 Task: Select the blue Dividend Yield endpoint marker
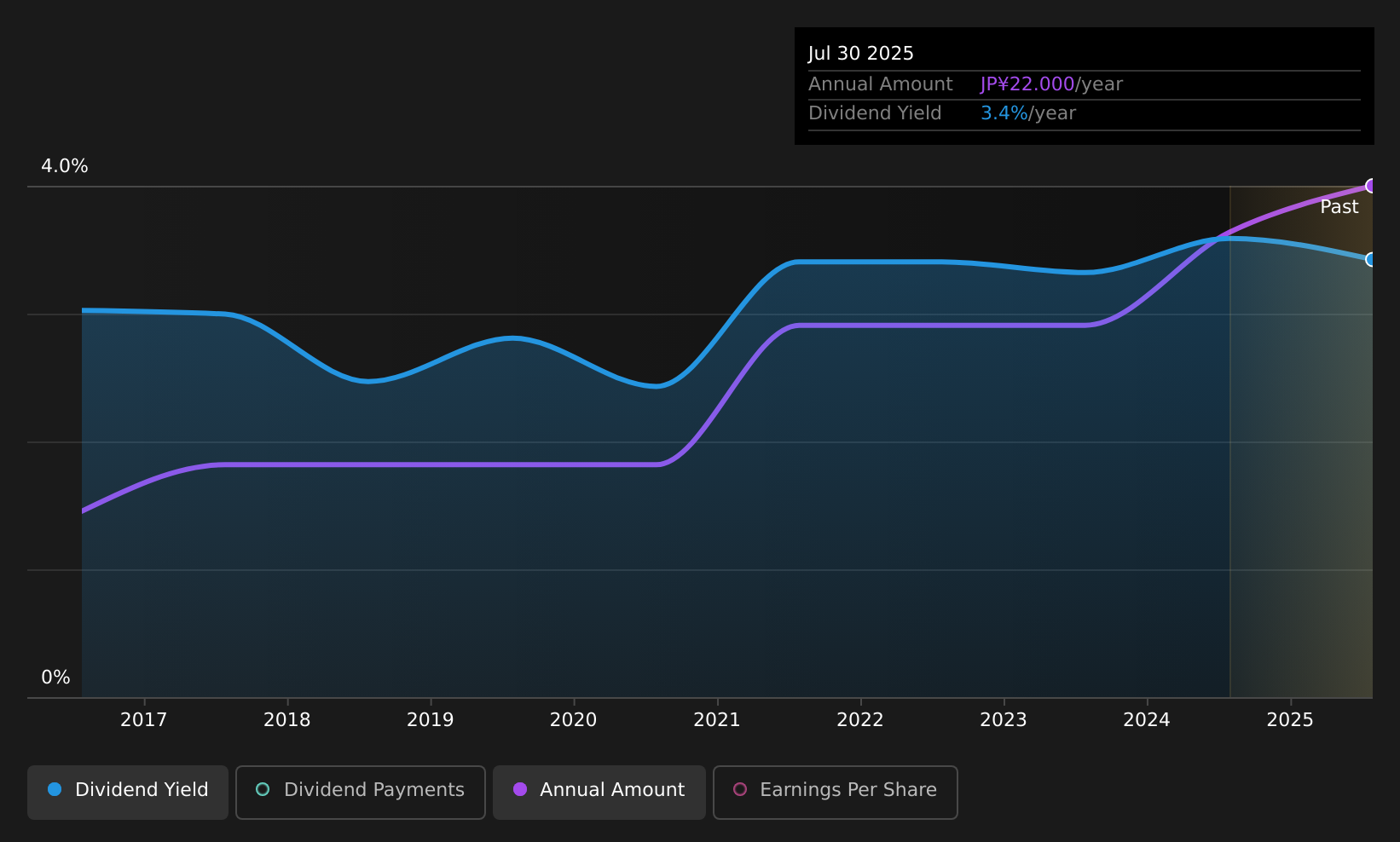pyautogui.click(x=1371, y=259)
